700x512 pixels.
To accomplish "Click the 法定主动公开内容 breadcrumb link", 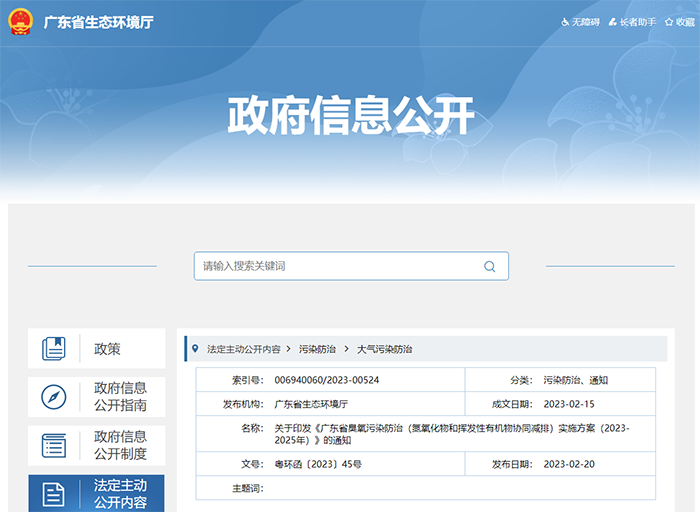I will point(243,349).
